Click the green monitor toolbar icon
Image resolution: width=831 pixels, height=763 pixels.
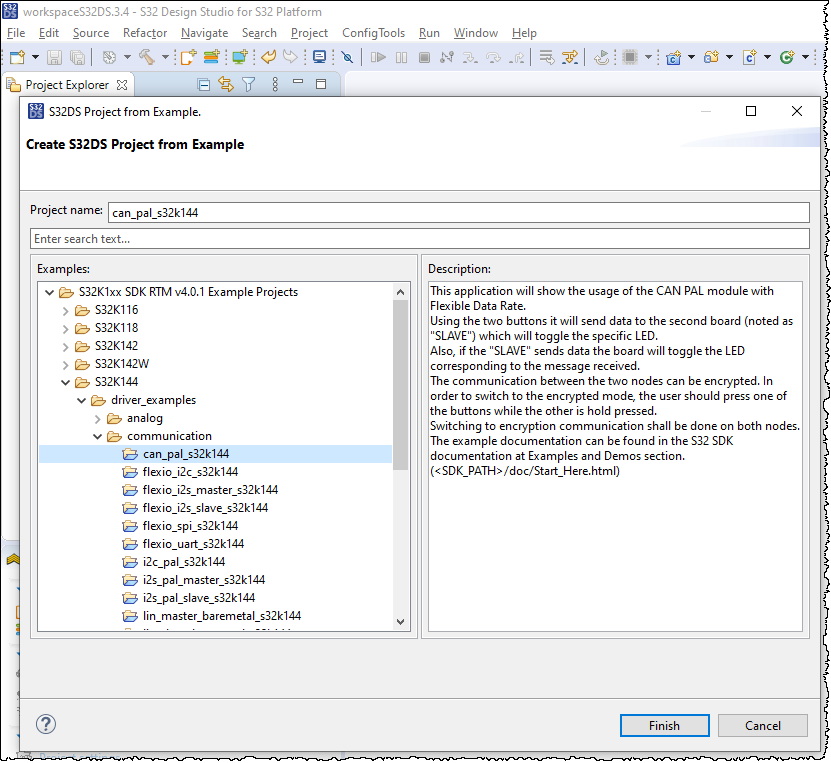coord(240,57)
